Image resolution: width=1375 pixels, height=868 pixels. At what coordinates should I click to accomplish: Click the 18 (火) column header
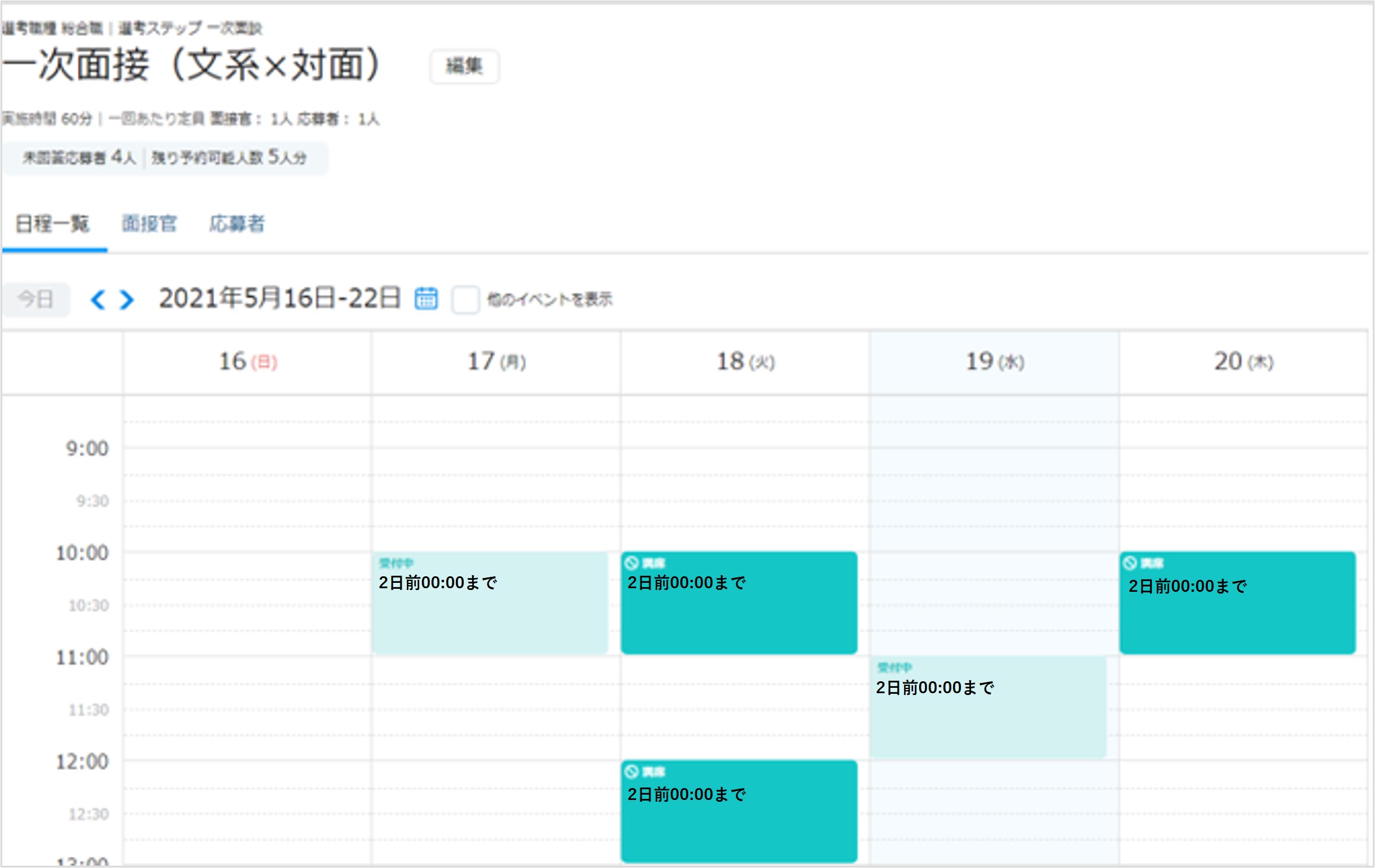coord(745,362)
